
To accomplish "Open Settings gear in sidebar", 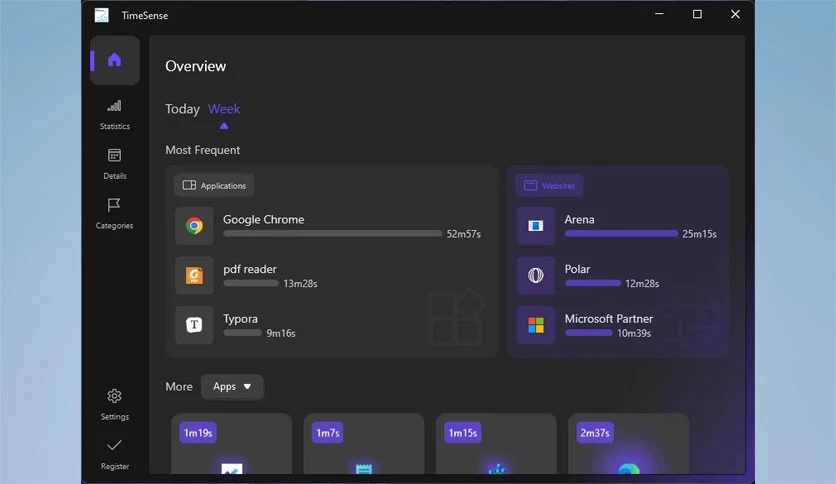I will 115,405.
